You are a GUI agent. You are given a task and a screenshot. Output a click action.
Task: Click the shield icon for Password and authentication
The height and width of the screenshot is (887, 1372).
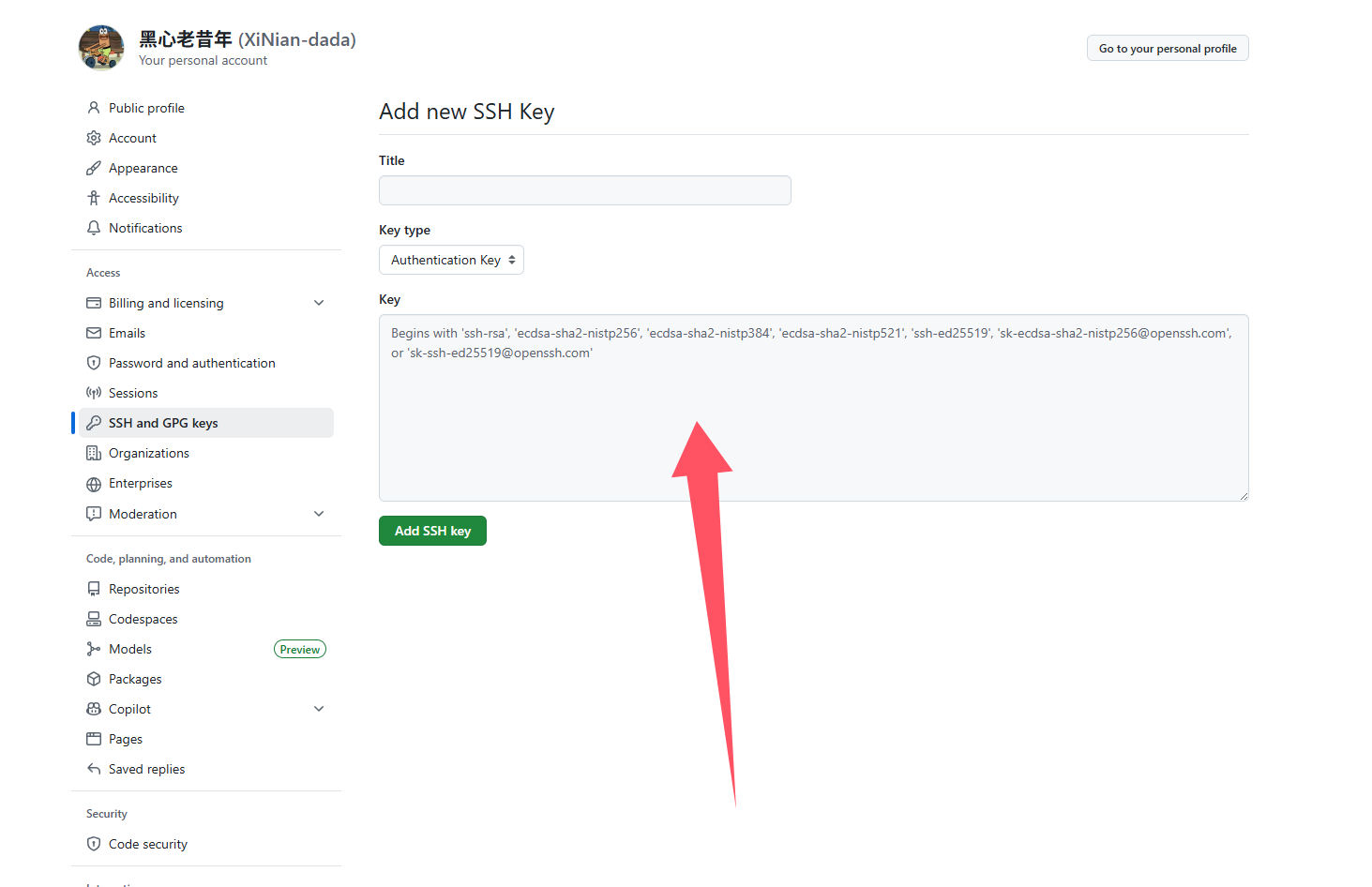point(94,363)
